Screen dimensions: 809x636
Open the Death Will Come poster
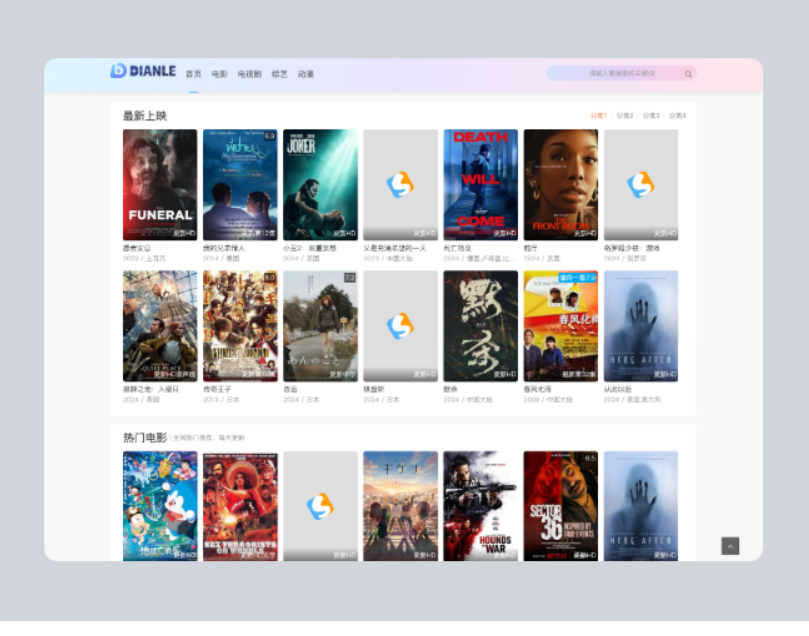click(481, 185)
